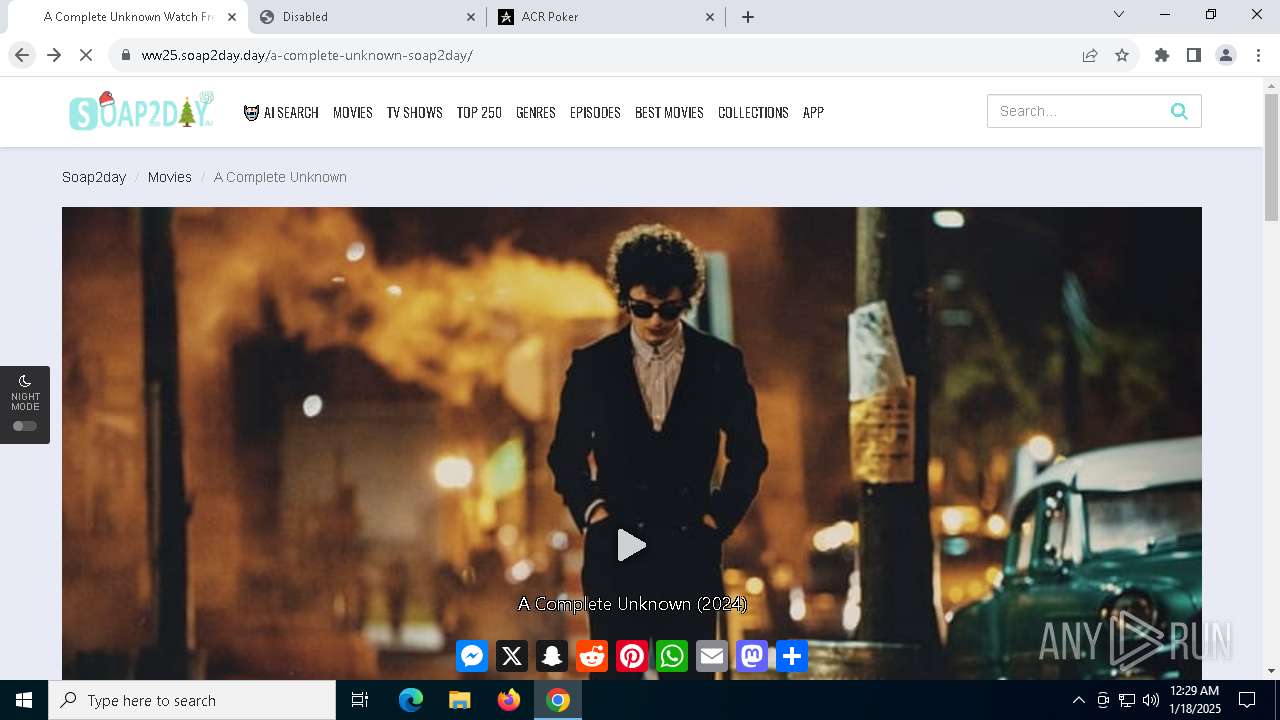The height and width of the screenshot is (720, 1280).
Task: Share on Pinterest icon
Action: point(632,656)
